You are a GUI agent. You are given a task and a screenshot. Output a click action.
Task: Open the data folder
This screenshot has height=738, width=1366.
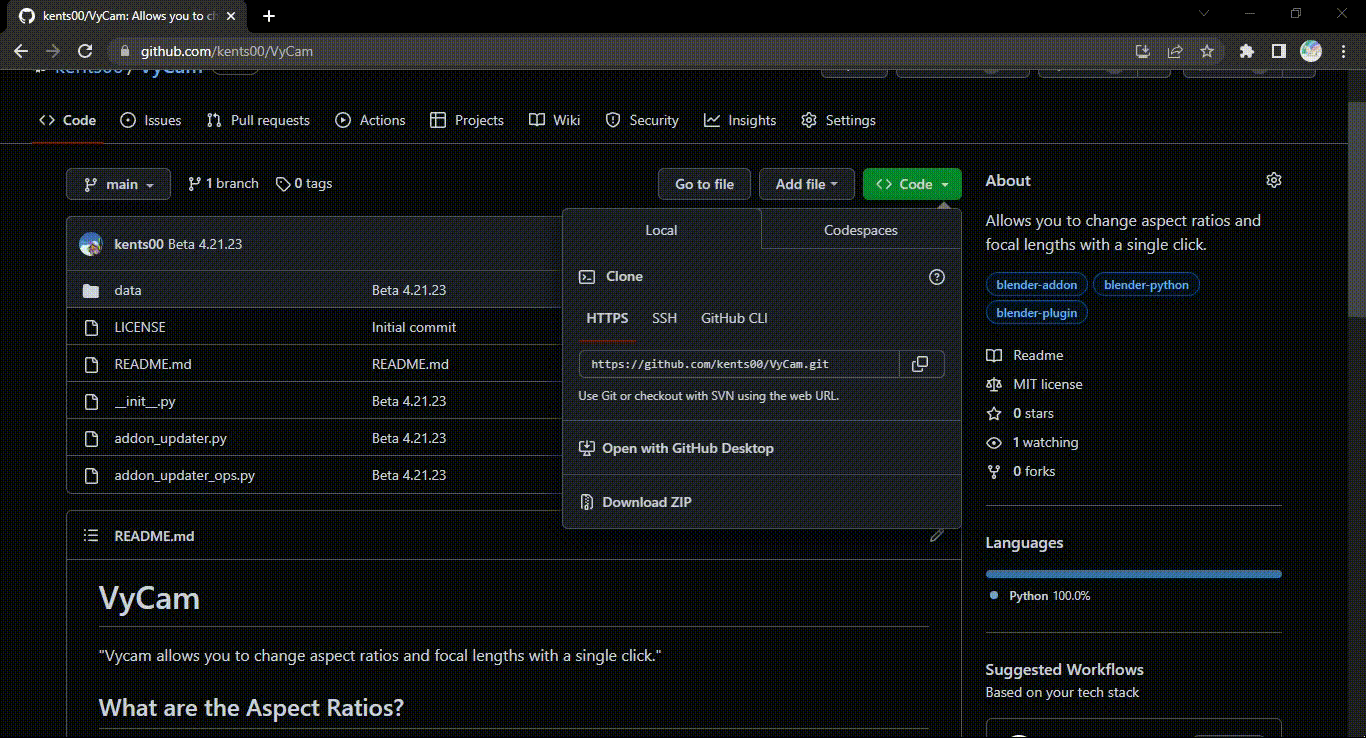pos(128,290)
